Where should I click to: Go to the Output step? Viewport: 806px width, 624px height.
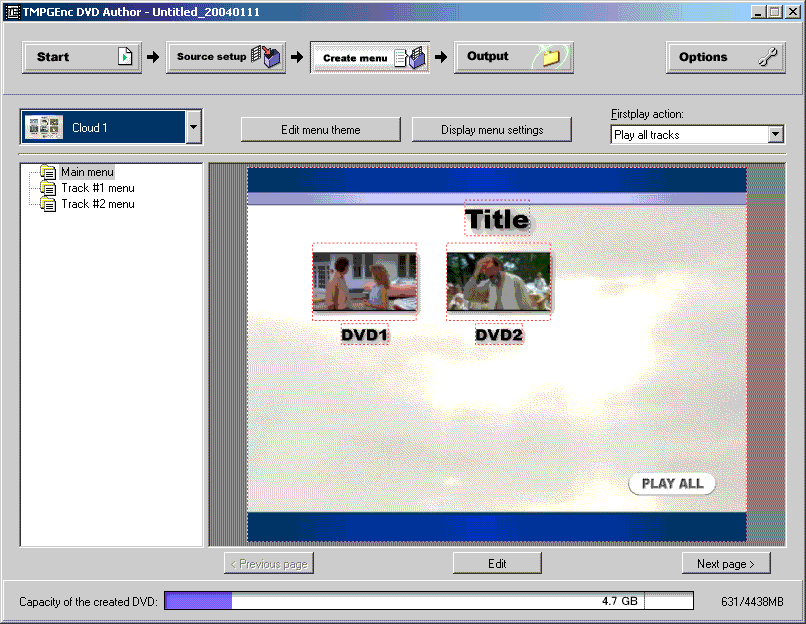tap(514, 57)
